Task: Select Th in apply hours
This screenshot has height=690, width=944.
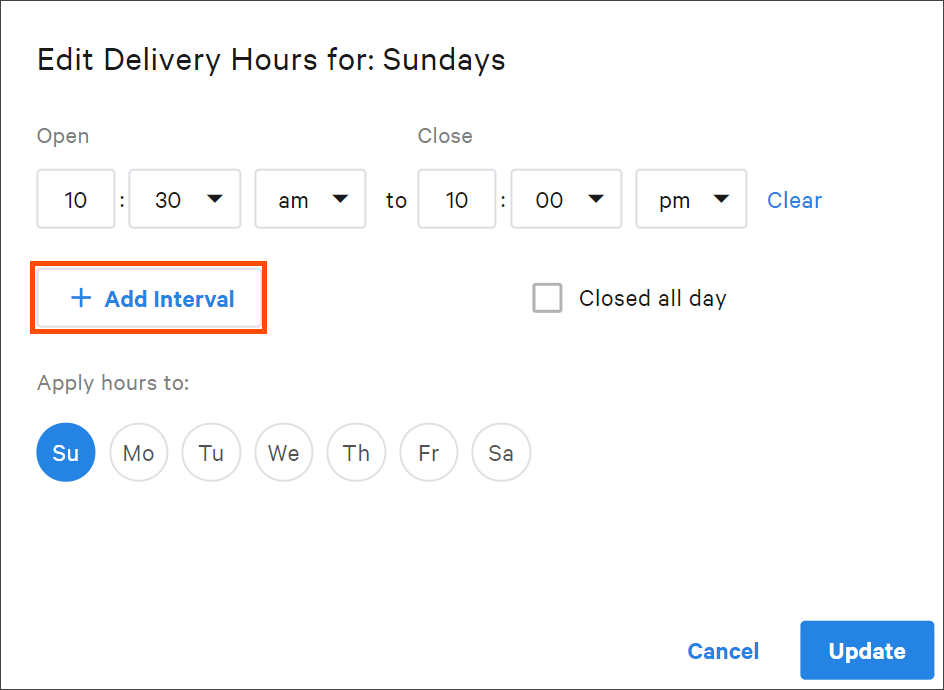Action: pos(356,452)
